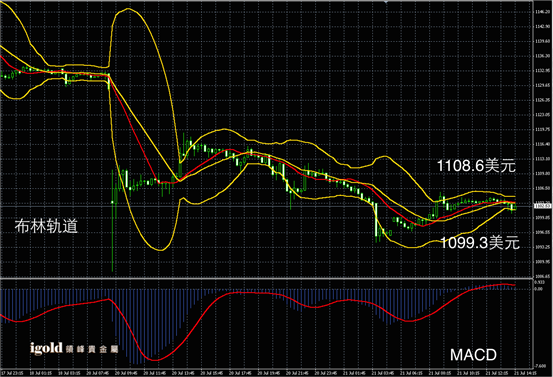The width and height of the screenshot is (553, 377).
Task: Click the igold logo watermark
Action: pos(74,349)
